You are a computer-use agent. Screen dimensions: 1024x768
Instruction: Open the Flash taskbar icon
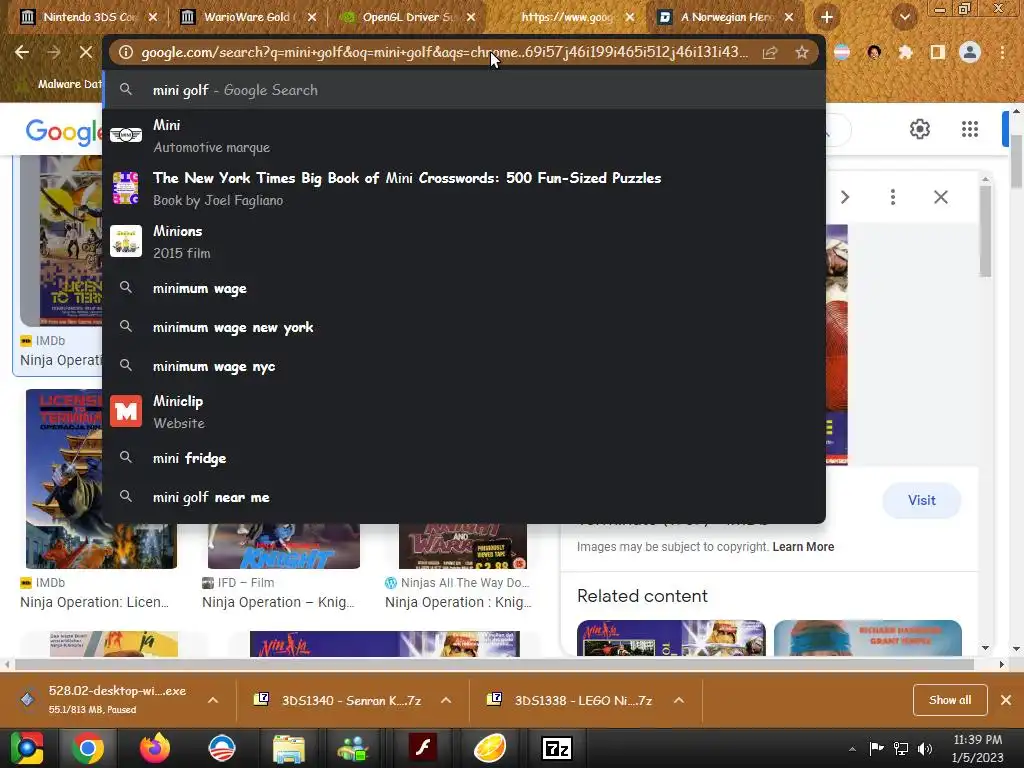423,748
